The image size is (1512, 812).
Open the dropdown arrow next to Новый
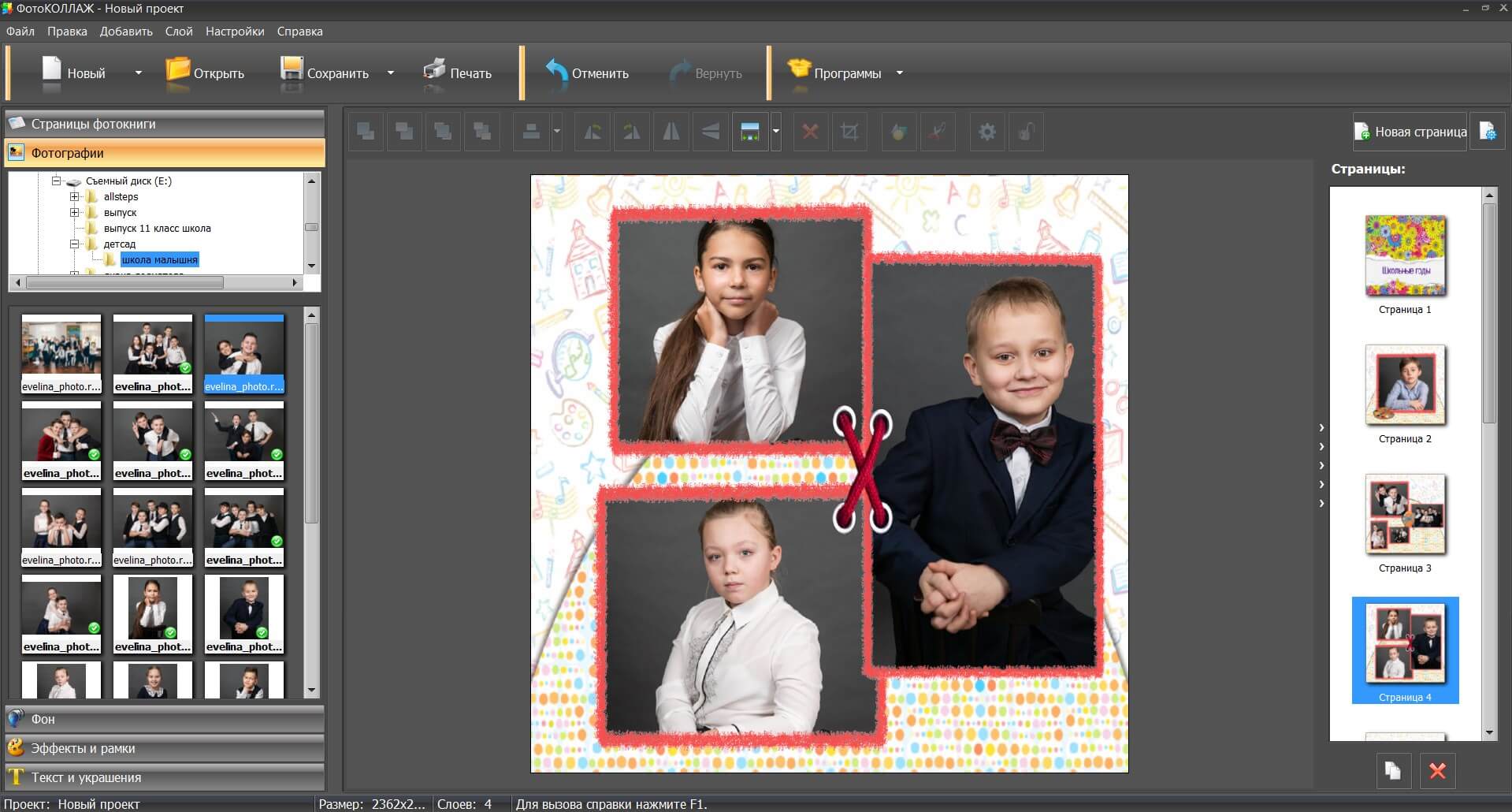pyautogui.click(x=139, y=73)
